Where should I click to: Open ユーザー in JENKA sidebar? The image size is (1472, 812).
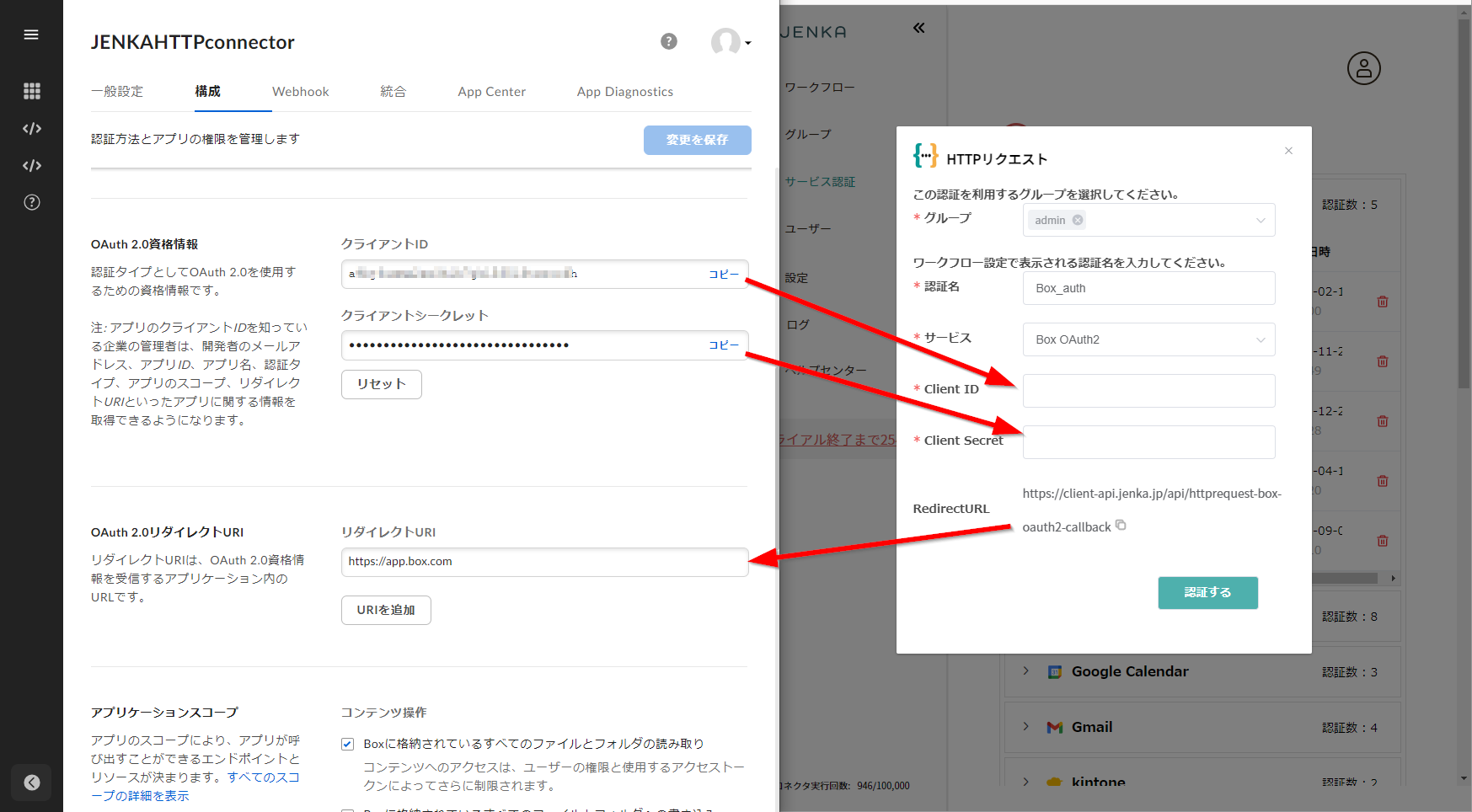(808, 229)
